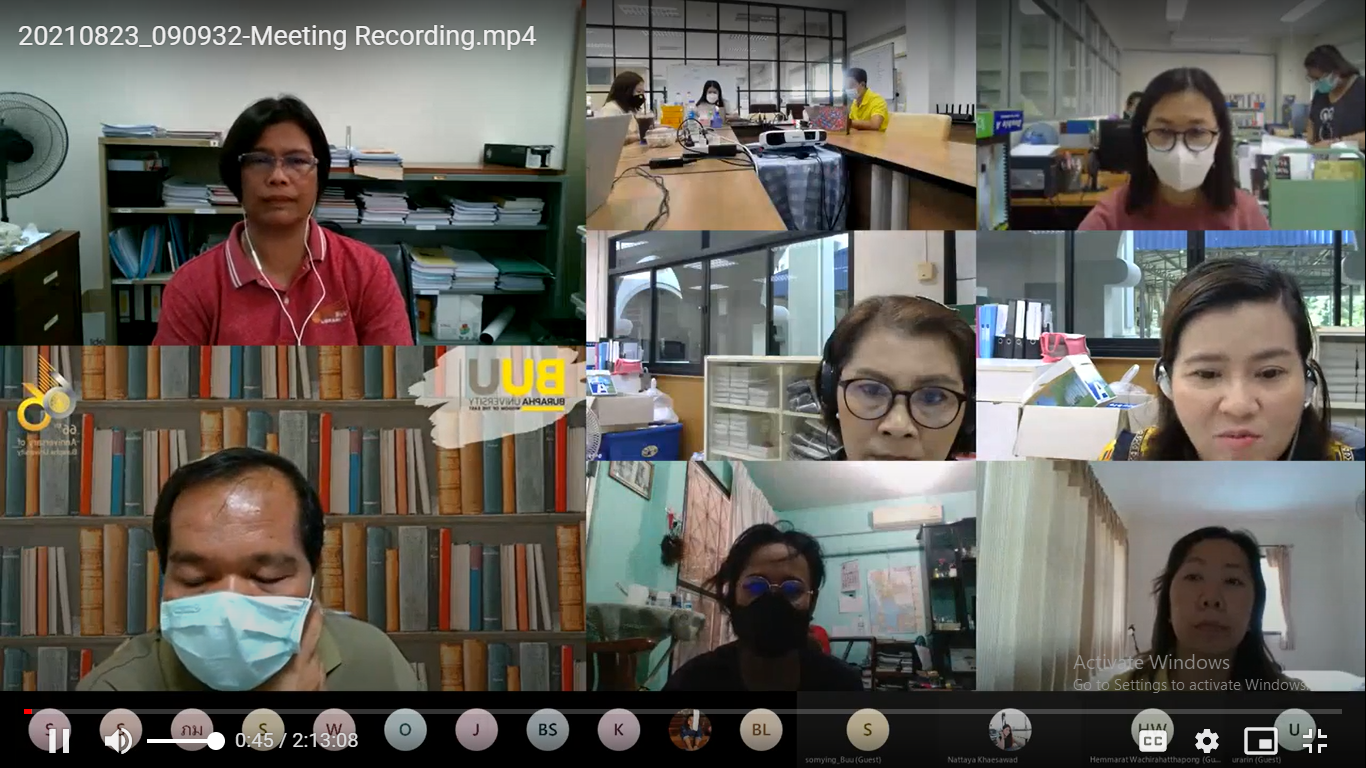Toggle closed captions CC button
This screenshot has height=768, width=1366.
1153,741
